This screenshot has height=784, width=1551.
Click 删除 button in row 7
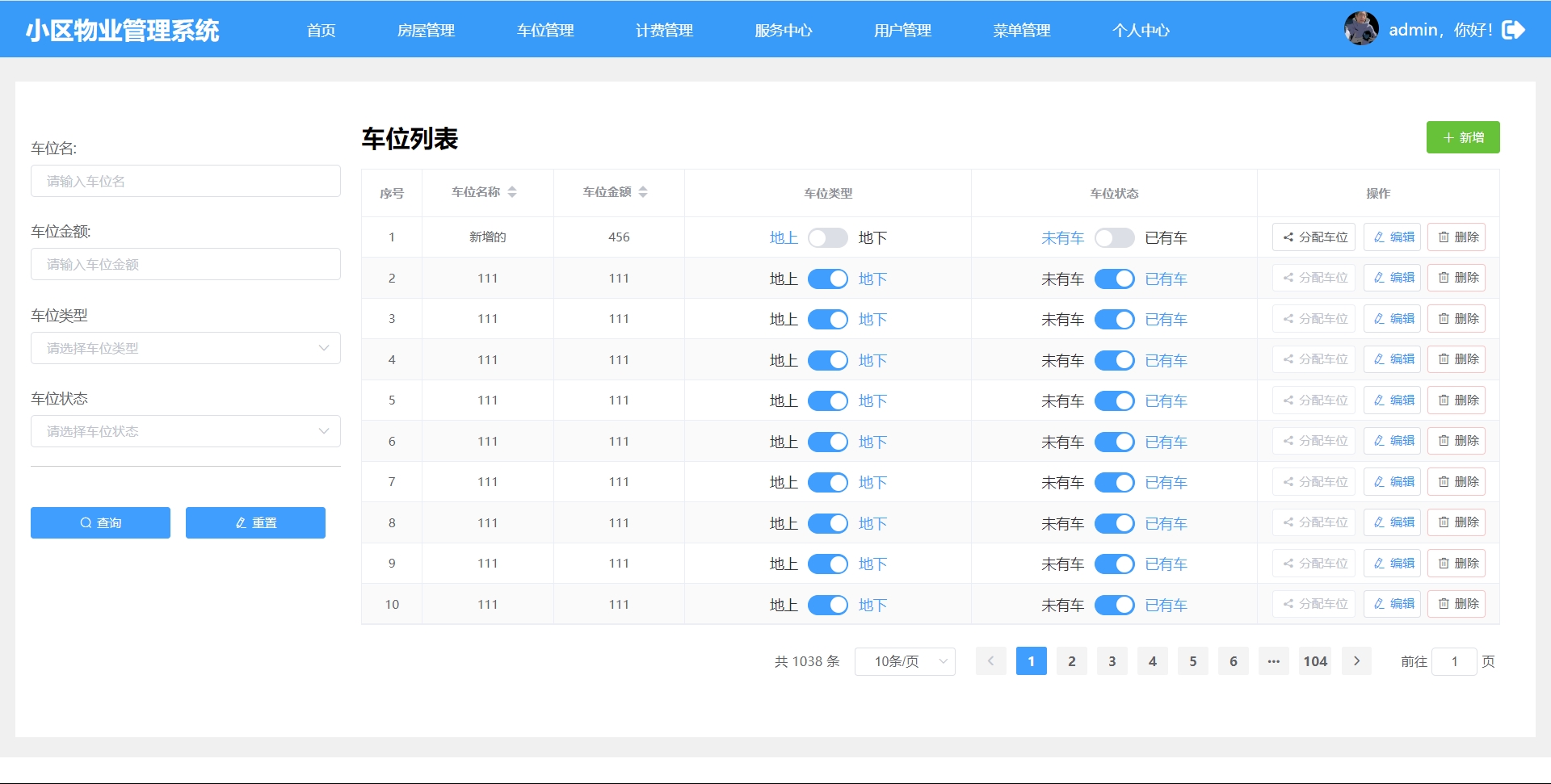point(1456,482)
